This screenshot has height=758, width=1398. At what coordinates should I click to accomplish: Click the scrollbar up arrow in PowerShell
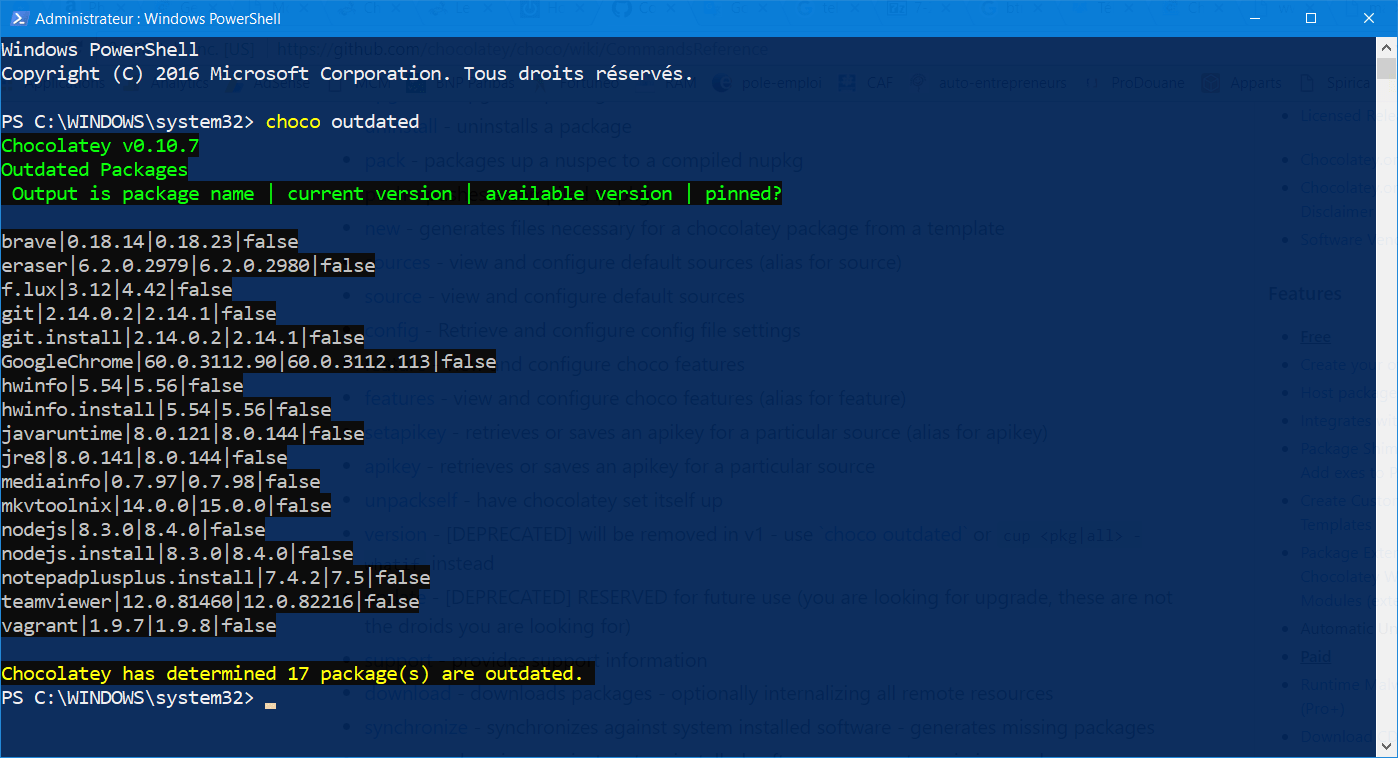(x=1386, y=47)
